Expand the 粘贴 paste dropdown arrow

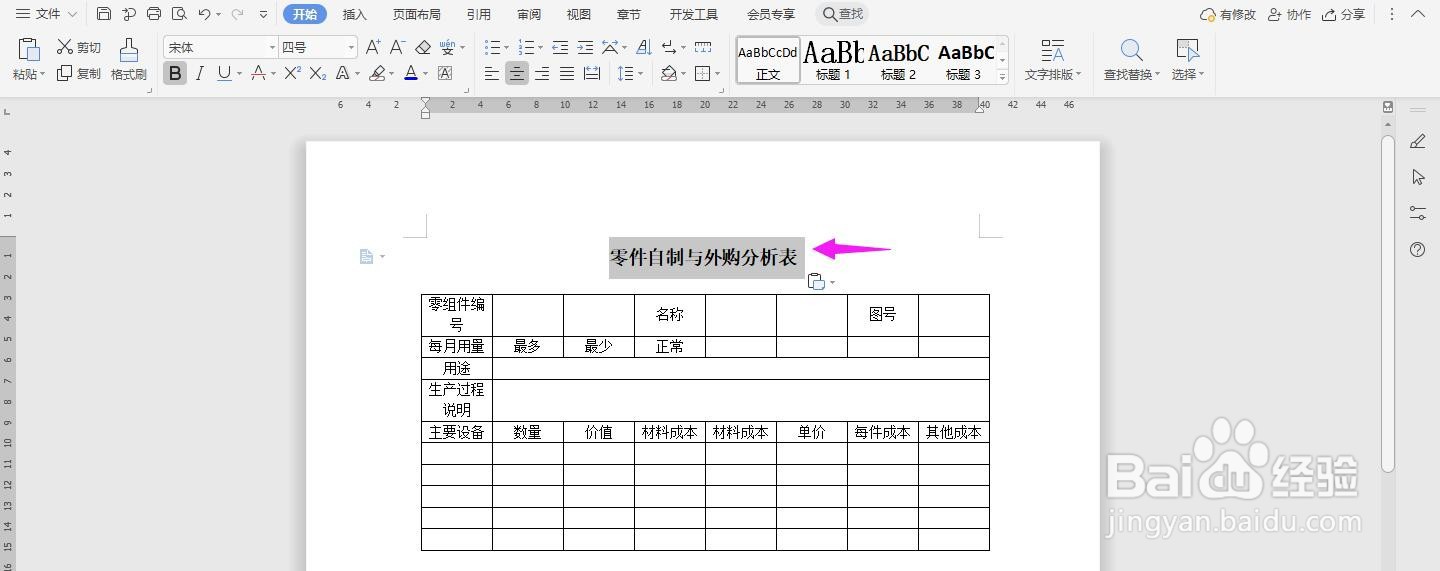tap(43, 75)
